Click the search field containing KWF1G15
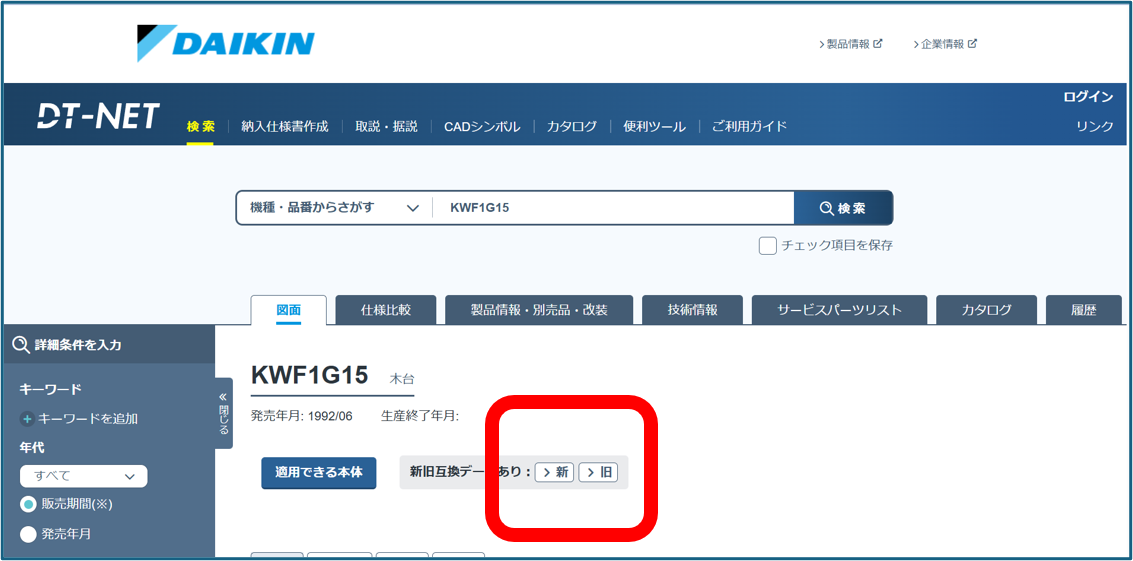 point(613,208)
